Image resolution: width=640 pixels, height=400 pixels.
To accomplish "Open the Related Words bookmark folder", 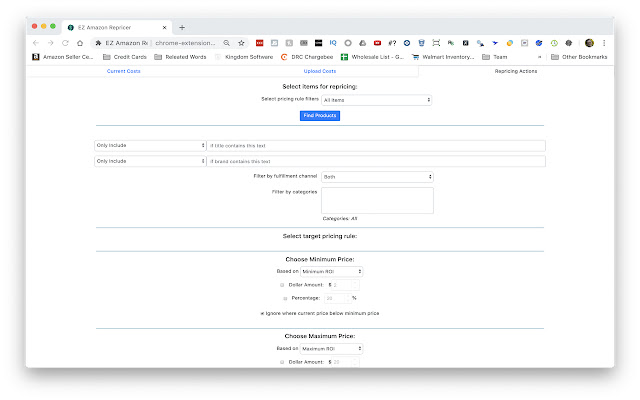I will [180, 57].
